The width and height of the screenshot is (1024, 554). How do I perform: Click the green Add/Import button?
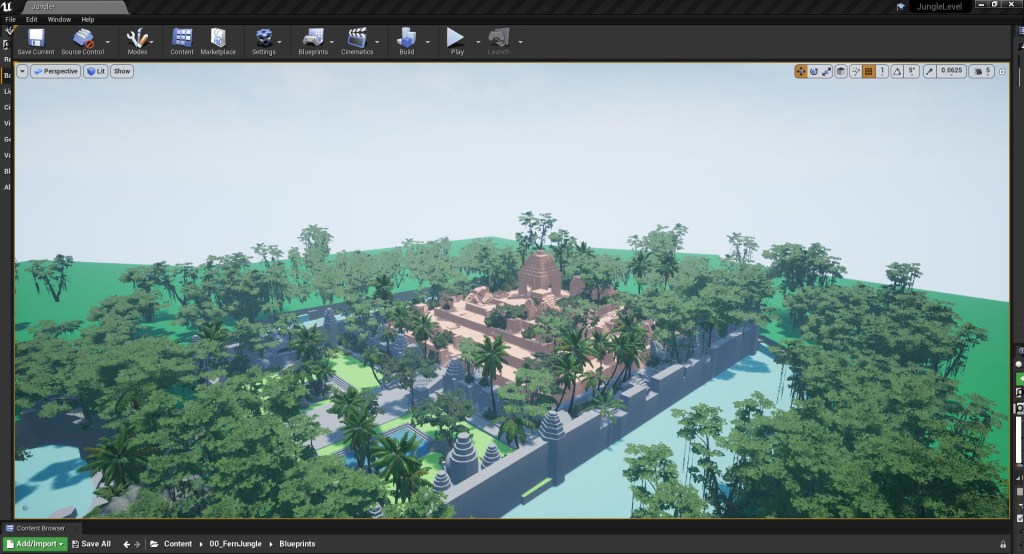[34, 544]
